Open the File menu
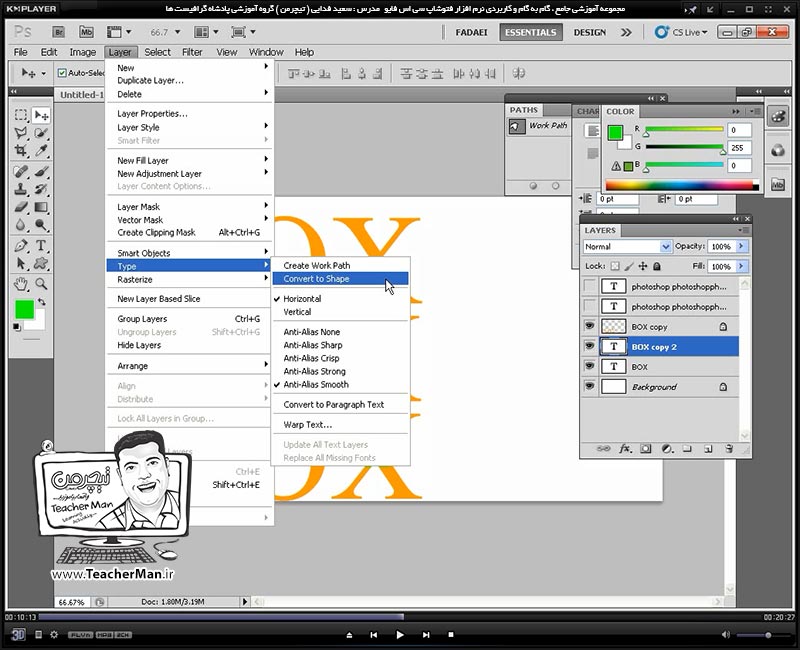Viewport: 800px width, 650px height. pyautogui.click(x=20, y=52)
